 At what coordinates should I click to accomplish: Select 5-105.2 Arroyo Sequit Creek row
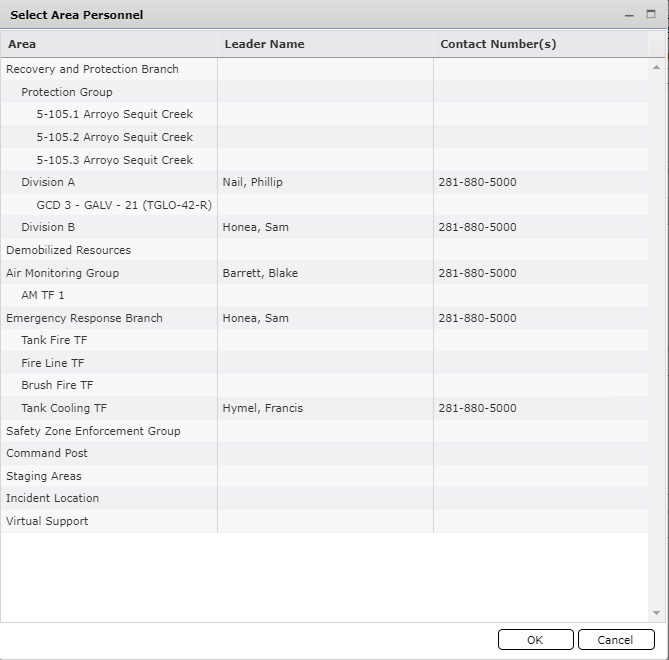[x=114, y=137]
